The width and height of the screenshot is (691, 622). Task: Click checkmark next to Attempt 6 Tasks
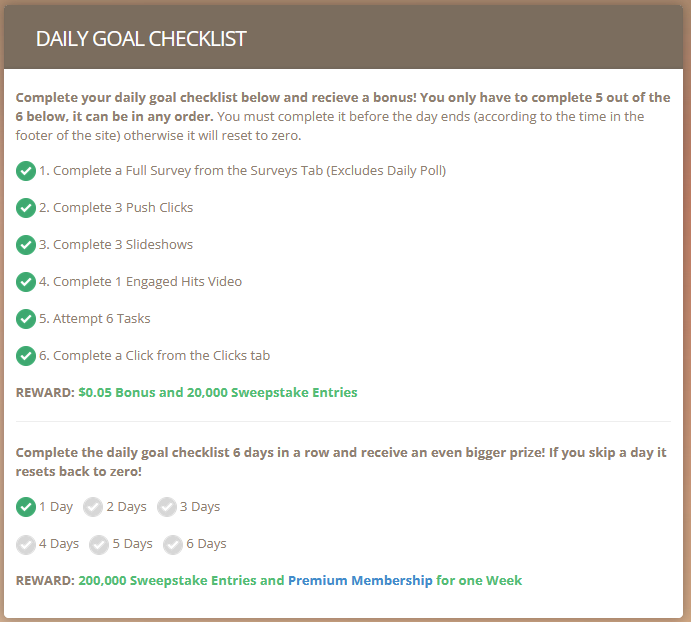click(x=26, y=319)
